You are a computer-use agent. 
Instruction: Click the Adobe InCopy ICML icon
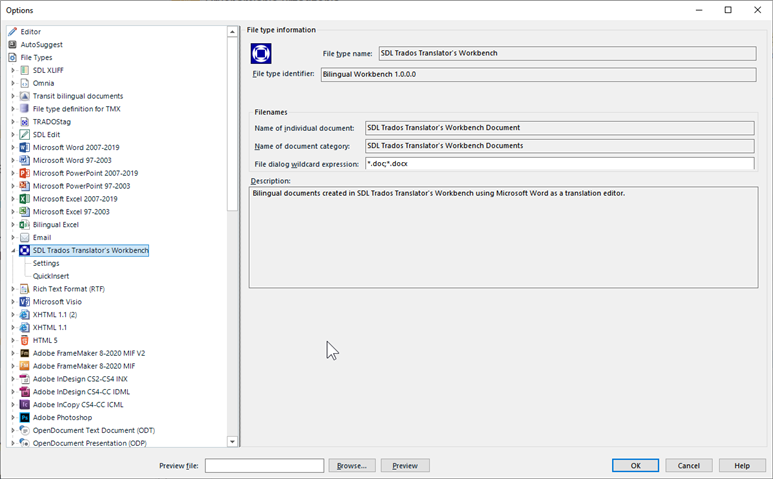coord(24,404)
